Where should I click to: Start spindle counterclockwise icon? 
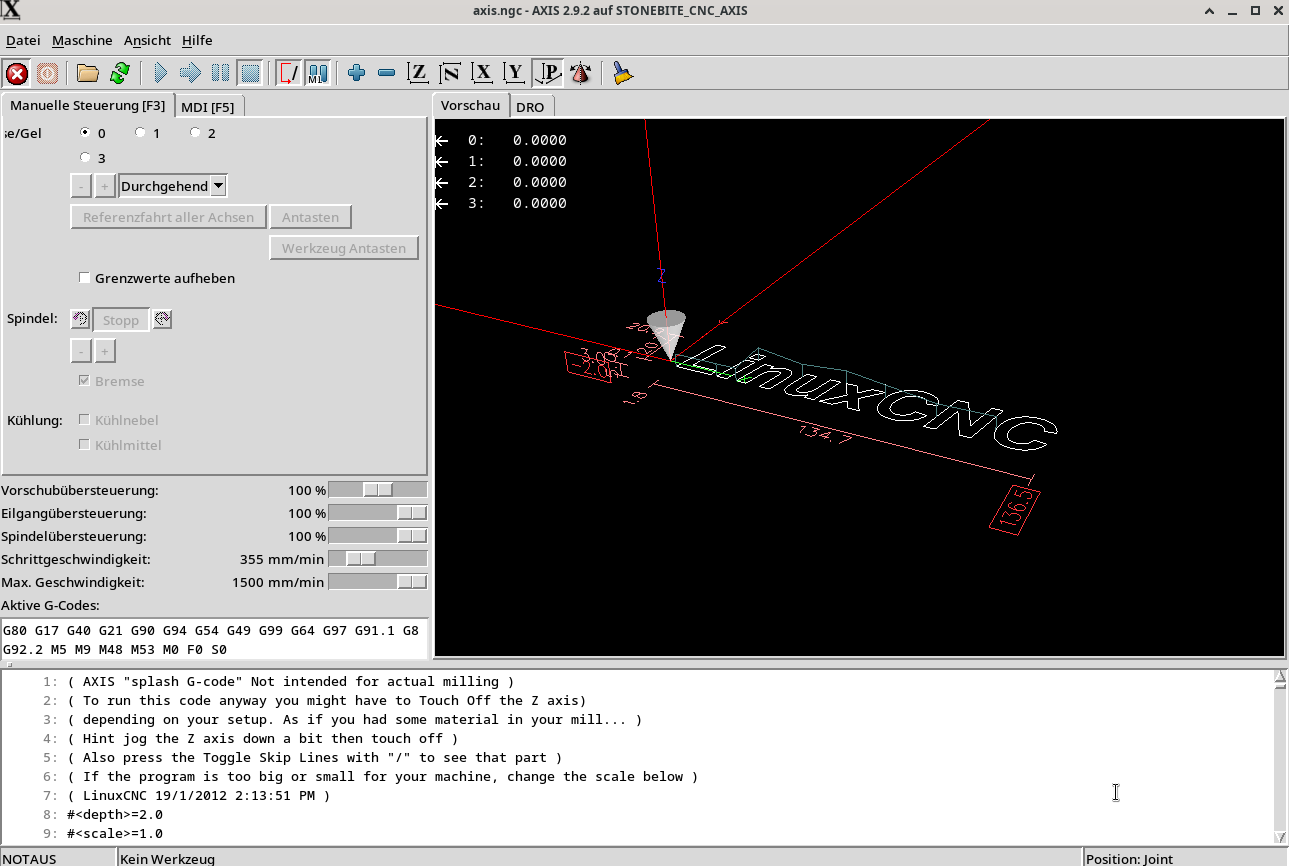coord(80,320)
